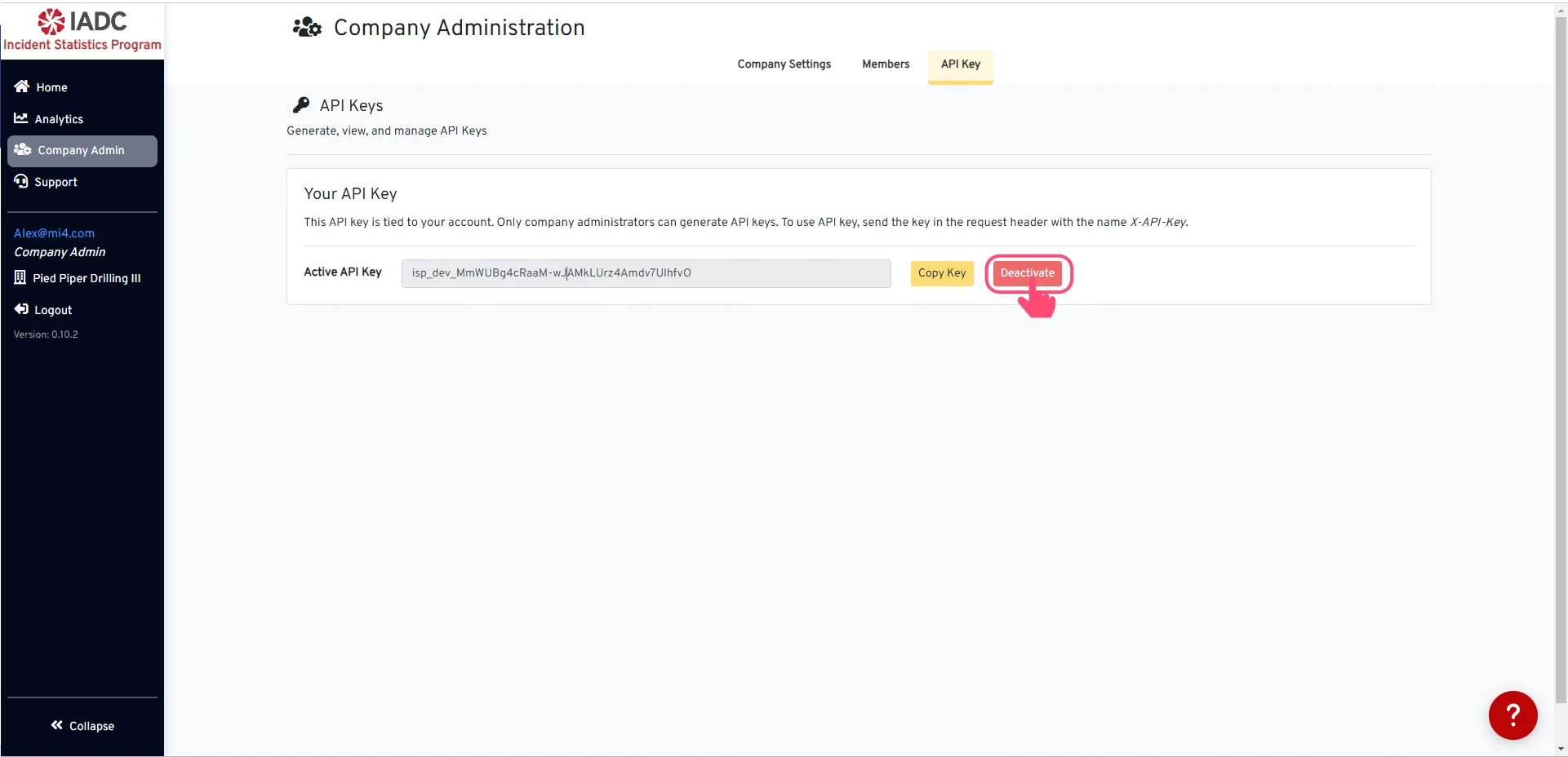The height and width of the screenshot is (757, 1568).
Task: Click the X-API-Key header name text
Action: click(1158, 222)
